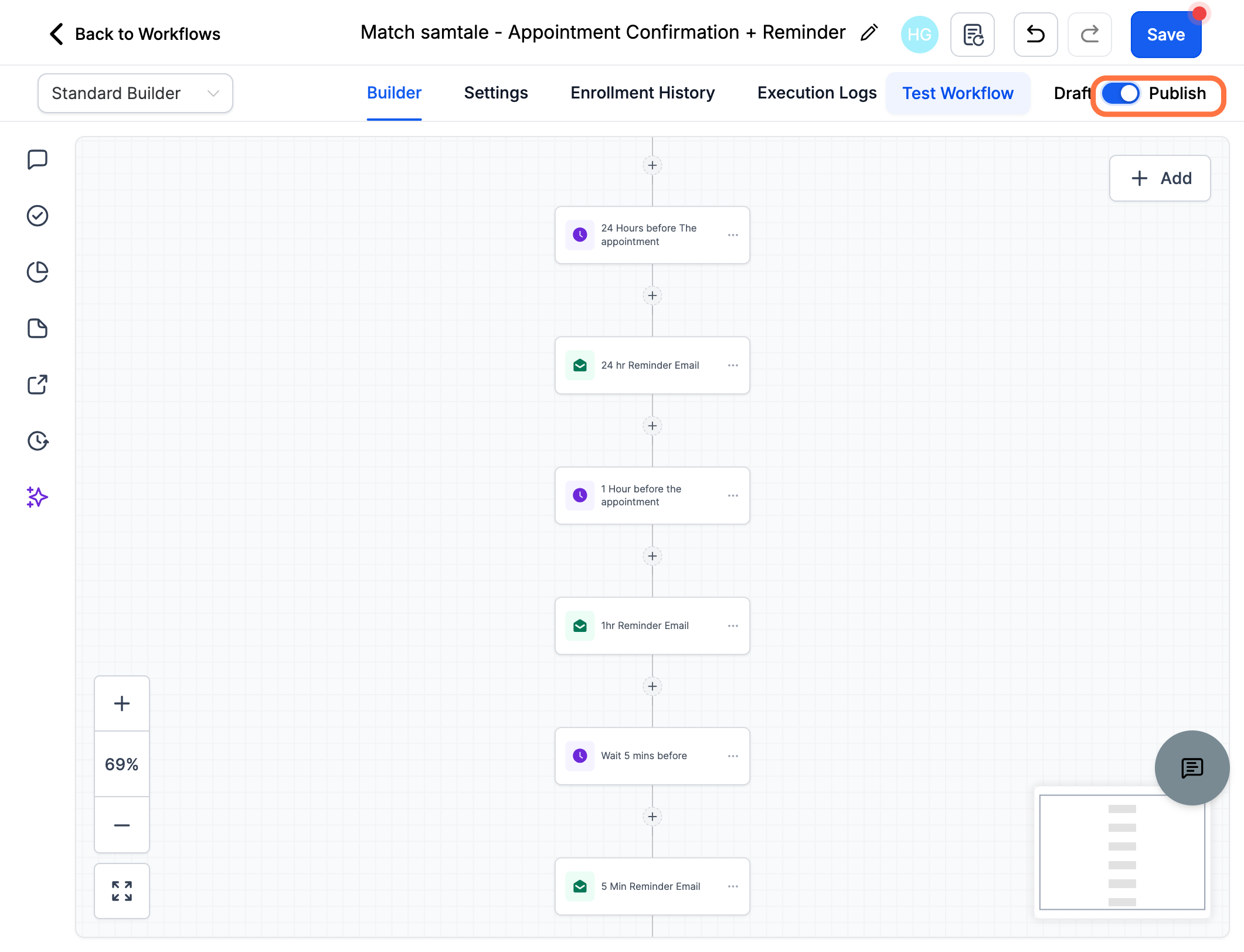Open options menu for 5 Min Reminder Email
The width and height of the screenshot is (1244, 952).
(x=733, y=886)
